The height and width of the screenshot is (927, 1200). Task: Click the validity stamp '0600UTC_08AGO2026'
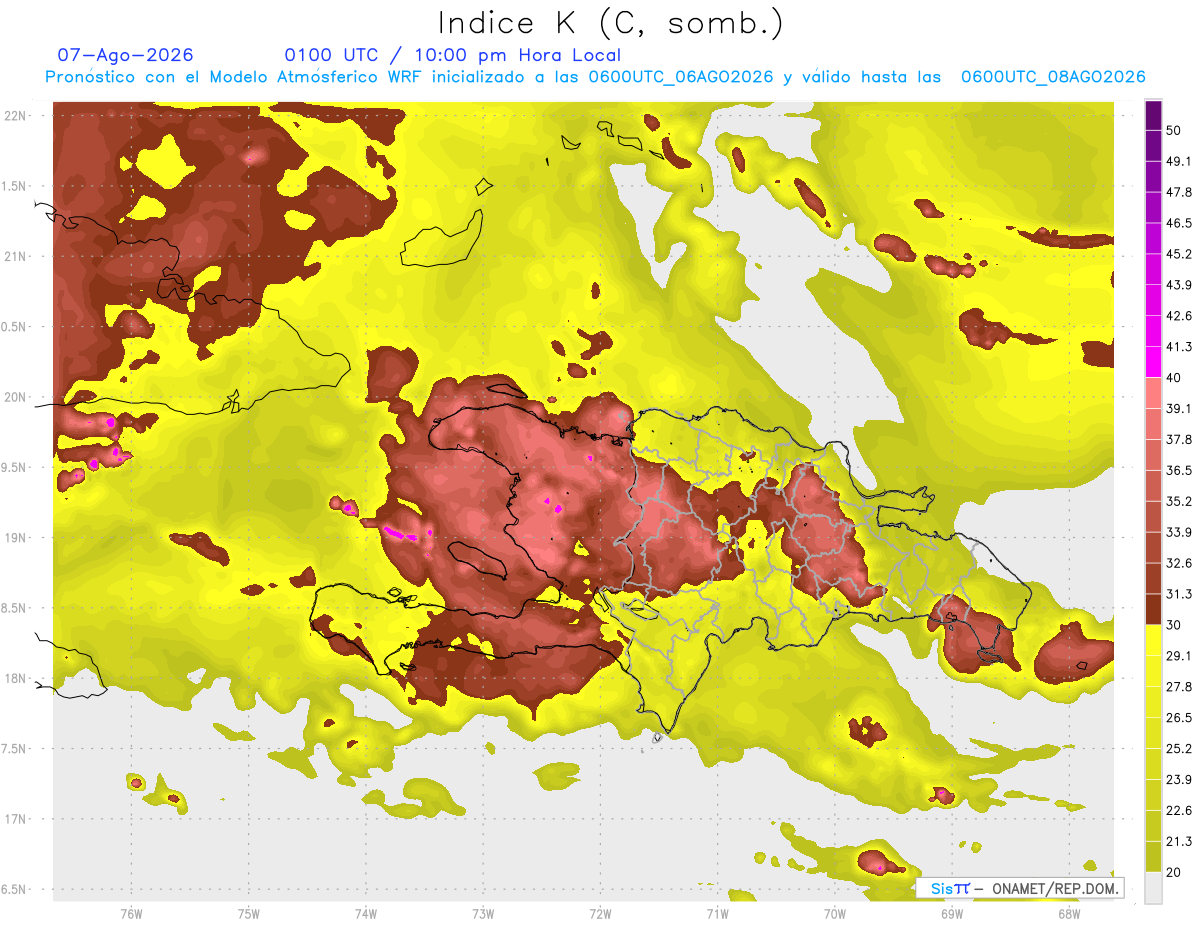[x=1053, y=77]
